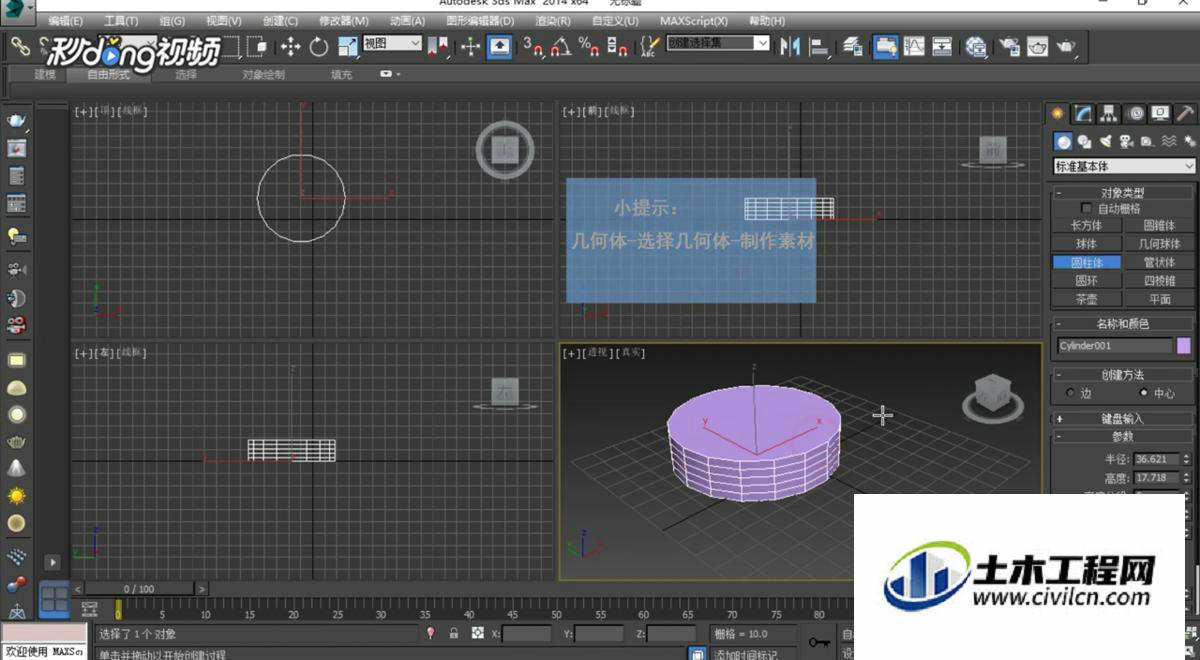Open the 工具(T) menu
Viewport: 1200px width, 660px height.
(x=121, y=21)
